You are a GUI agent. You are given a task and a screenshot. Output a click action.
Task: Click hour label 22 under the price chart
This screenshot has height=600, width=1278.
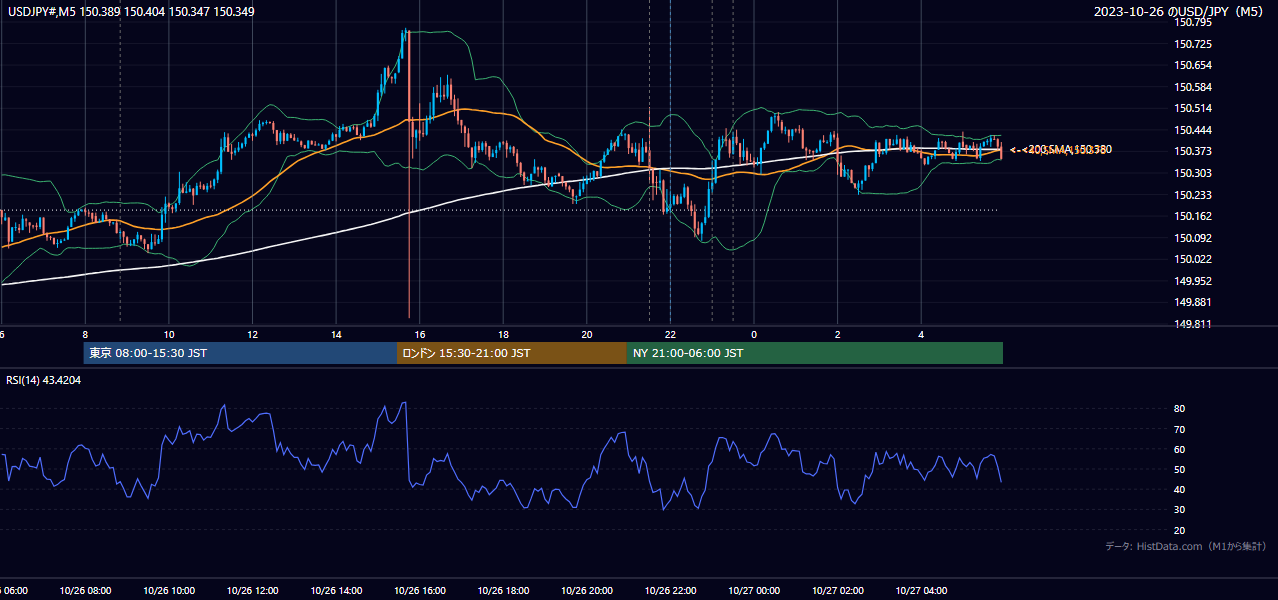(x=670, y=335)
